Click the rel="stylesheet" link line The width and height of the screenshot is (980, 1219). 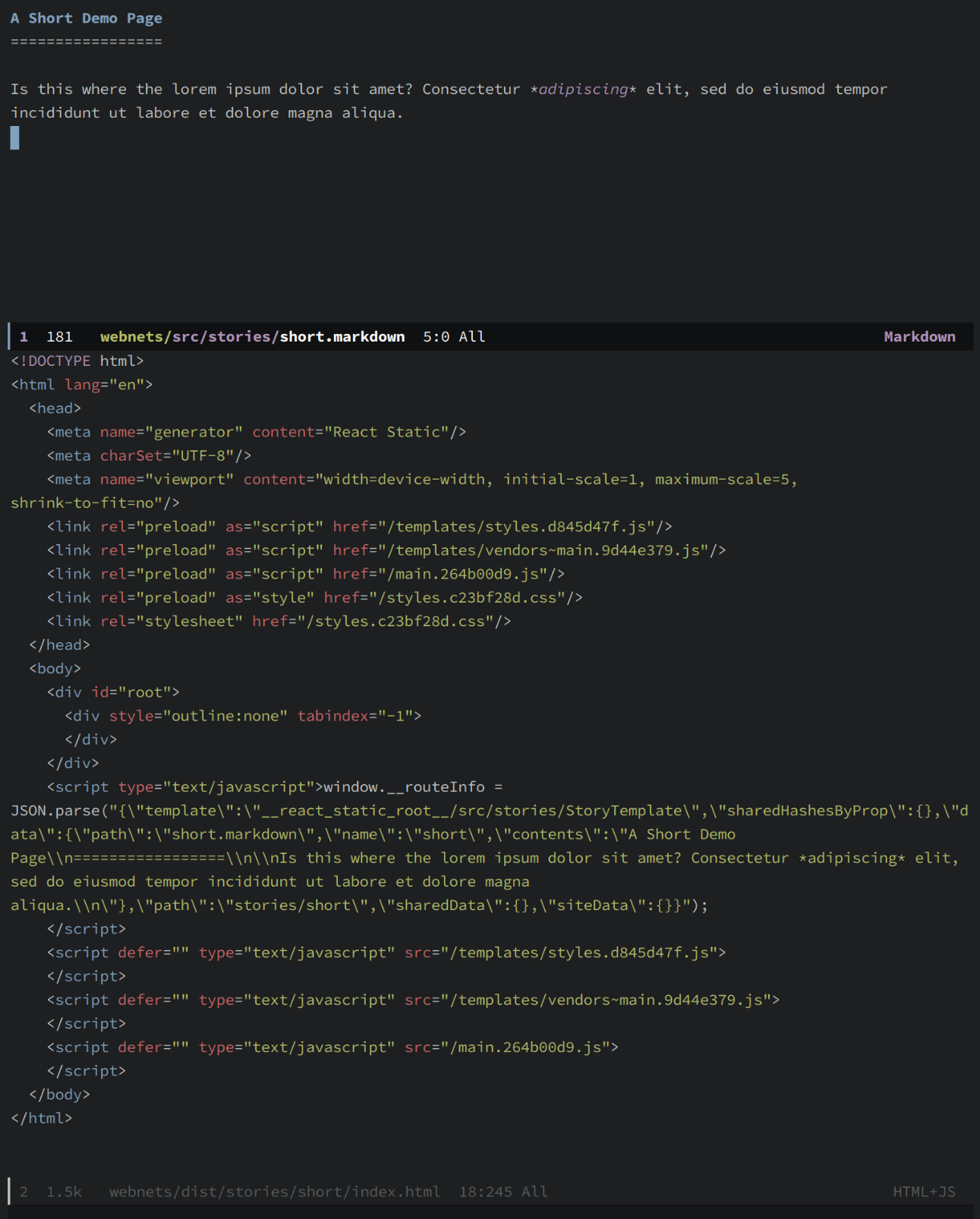click(279, 621)
